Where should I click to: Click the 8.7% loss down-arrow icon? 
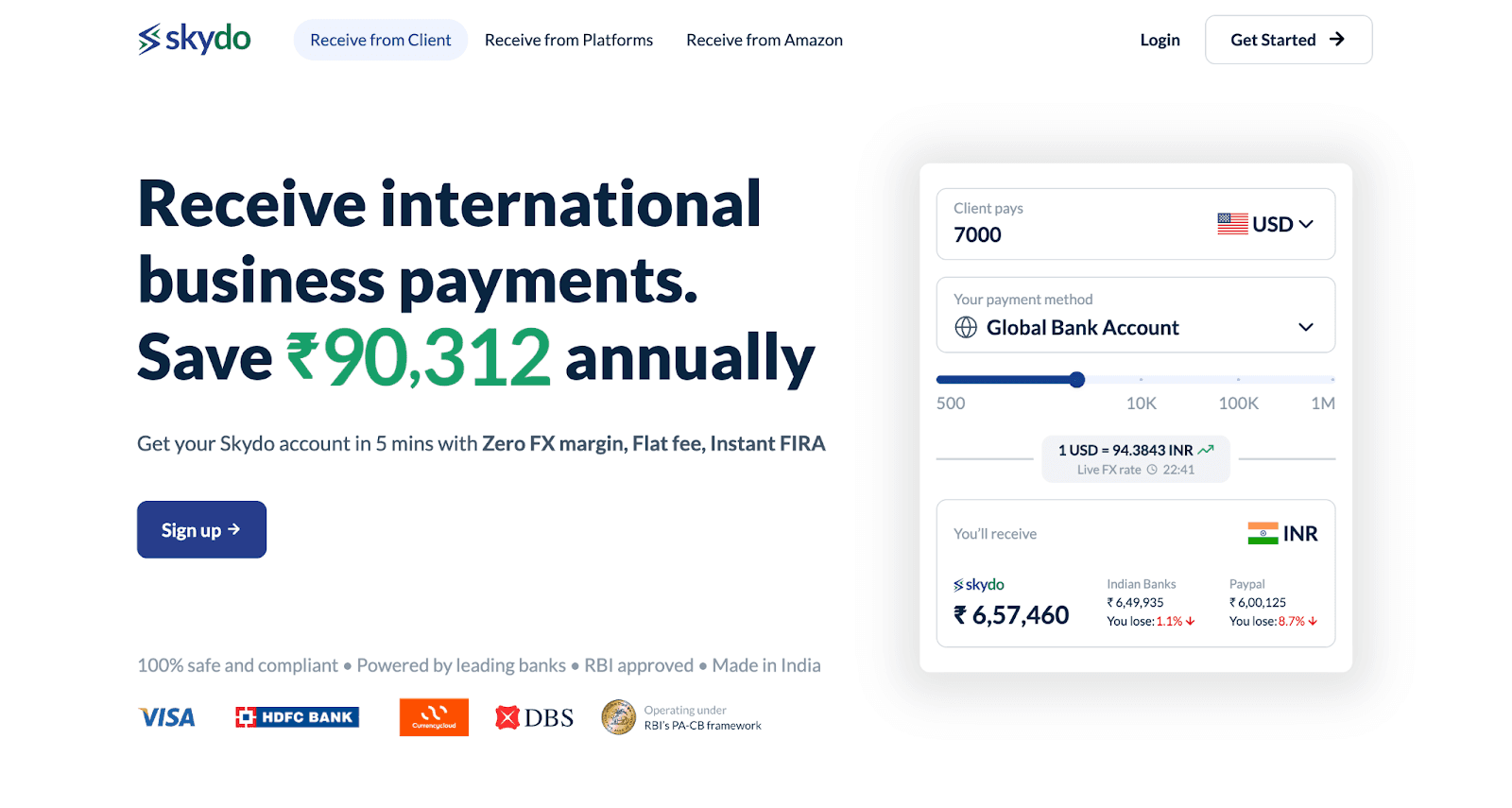[1313, 622]
